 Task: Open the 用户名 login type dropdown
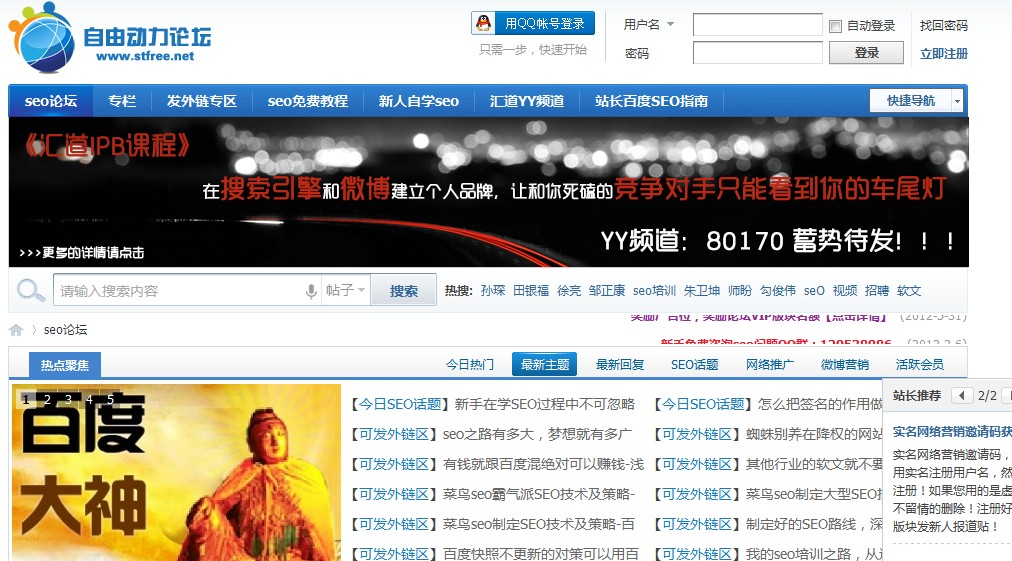pyautogui.click(x=648, y=25)
